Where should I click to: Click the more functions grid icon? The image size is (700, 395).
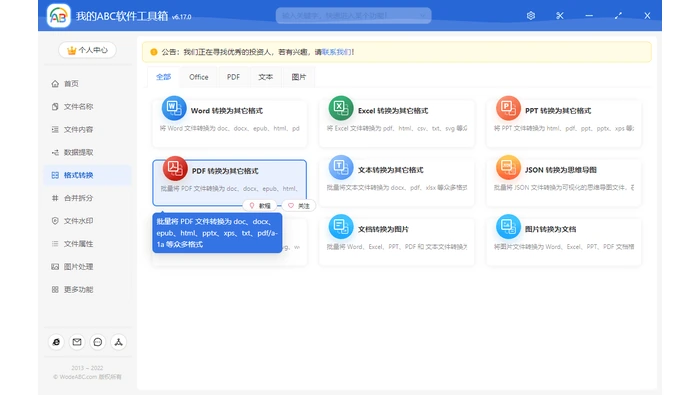pos(55,290)
